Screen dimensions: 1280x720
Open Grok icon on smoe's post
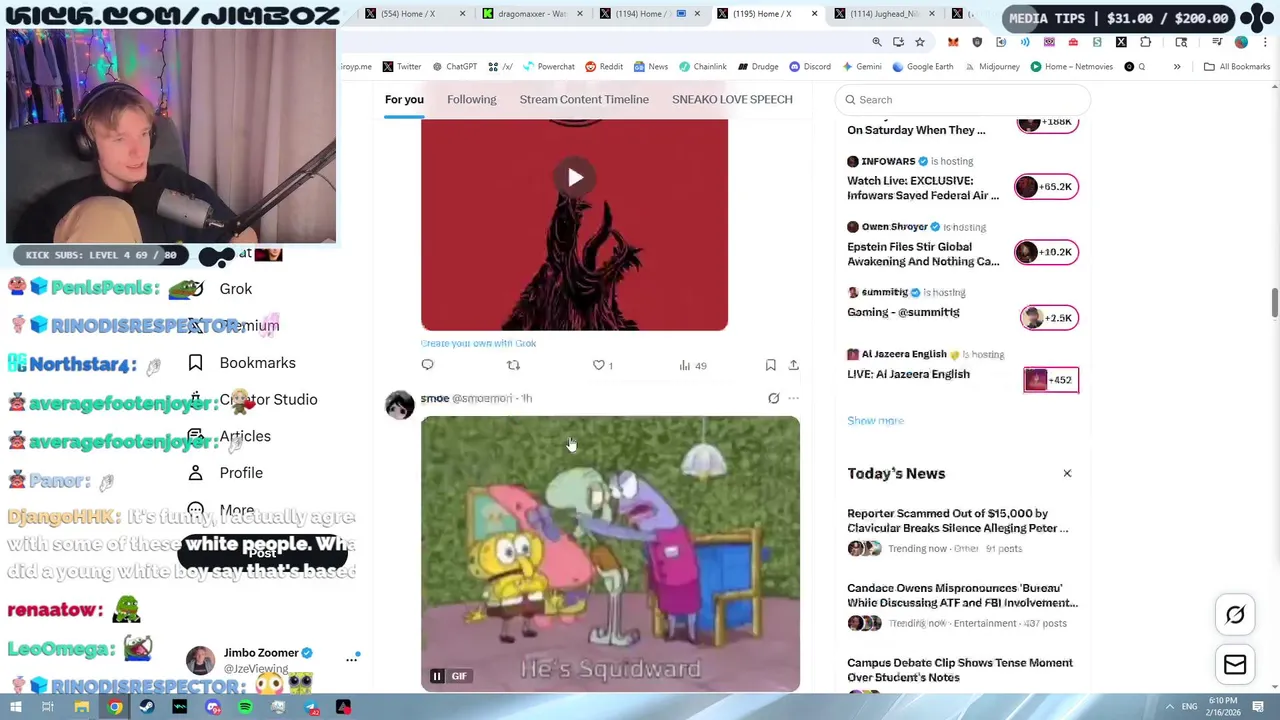[x=773, y=398]
